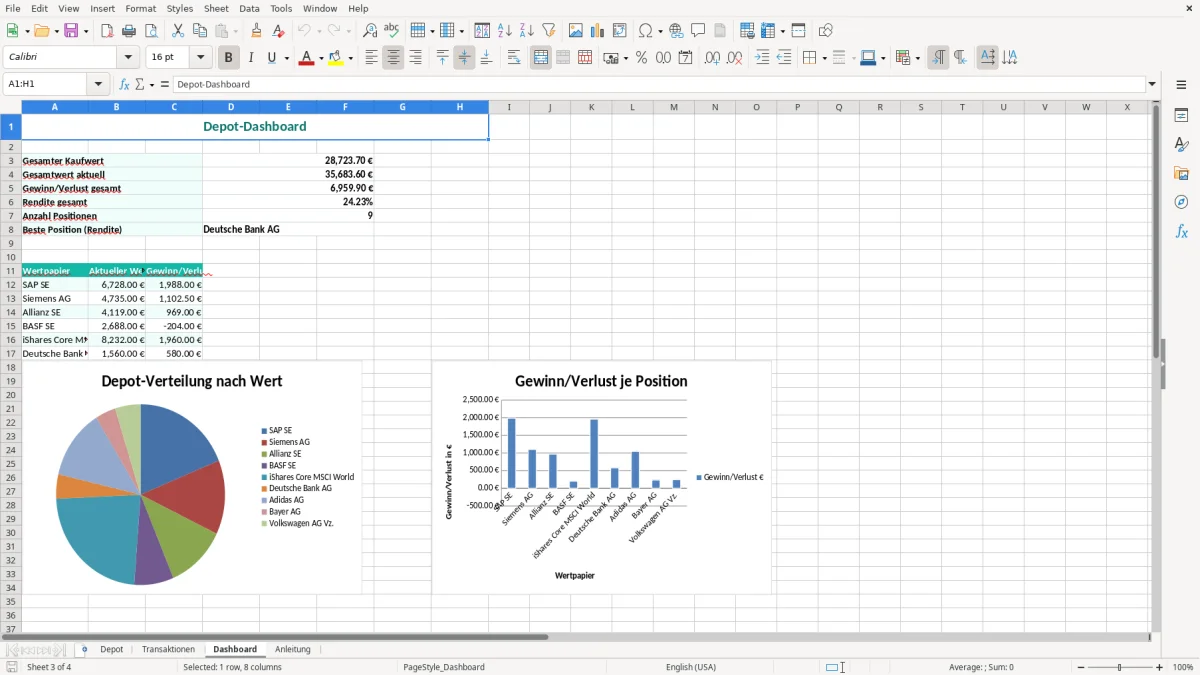
Task: Click the Add Decimal Place icon
Action: coord(712,58)
